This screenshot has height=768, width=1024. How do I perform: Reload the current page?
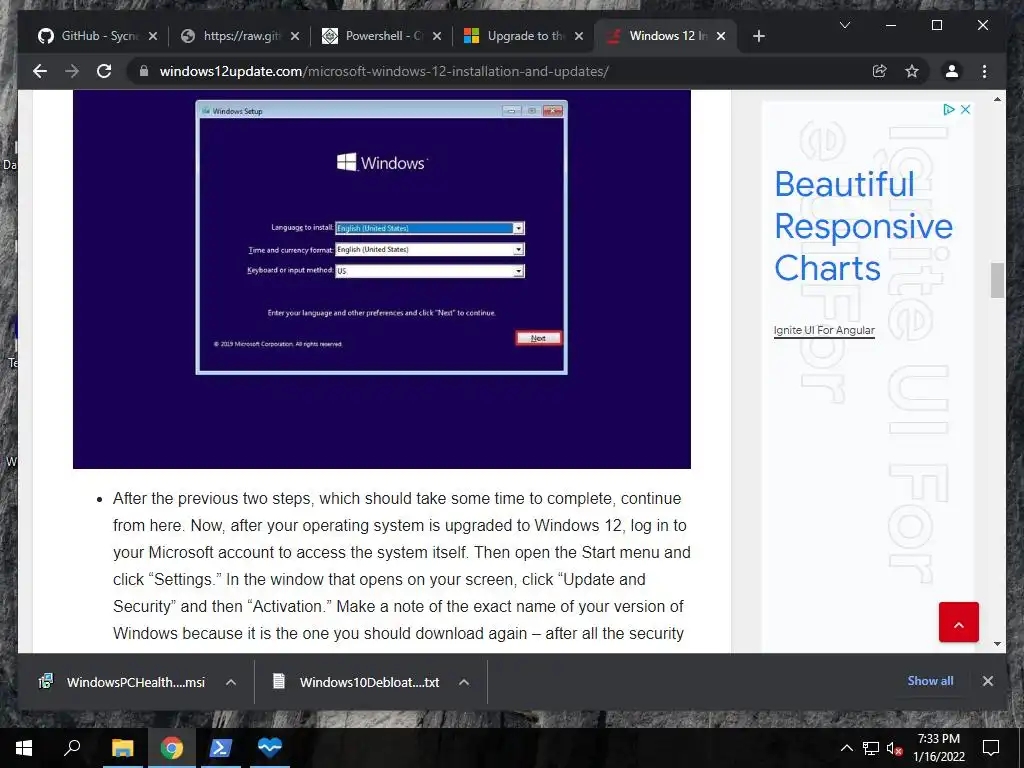[104, 71]
